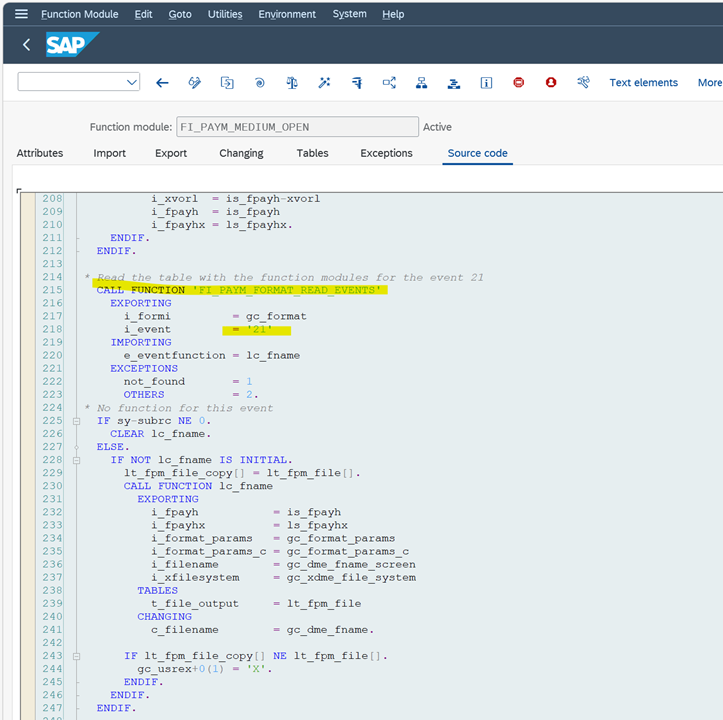The width and height of the screenshot is (723, 720).
Task: Click 'c_filename' on line 241
Action: tap(185, 630)
